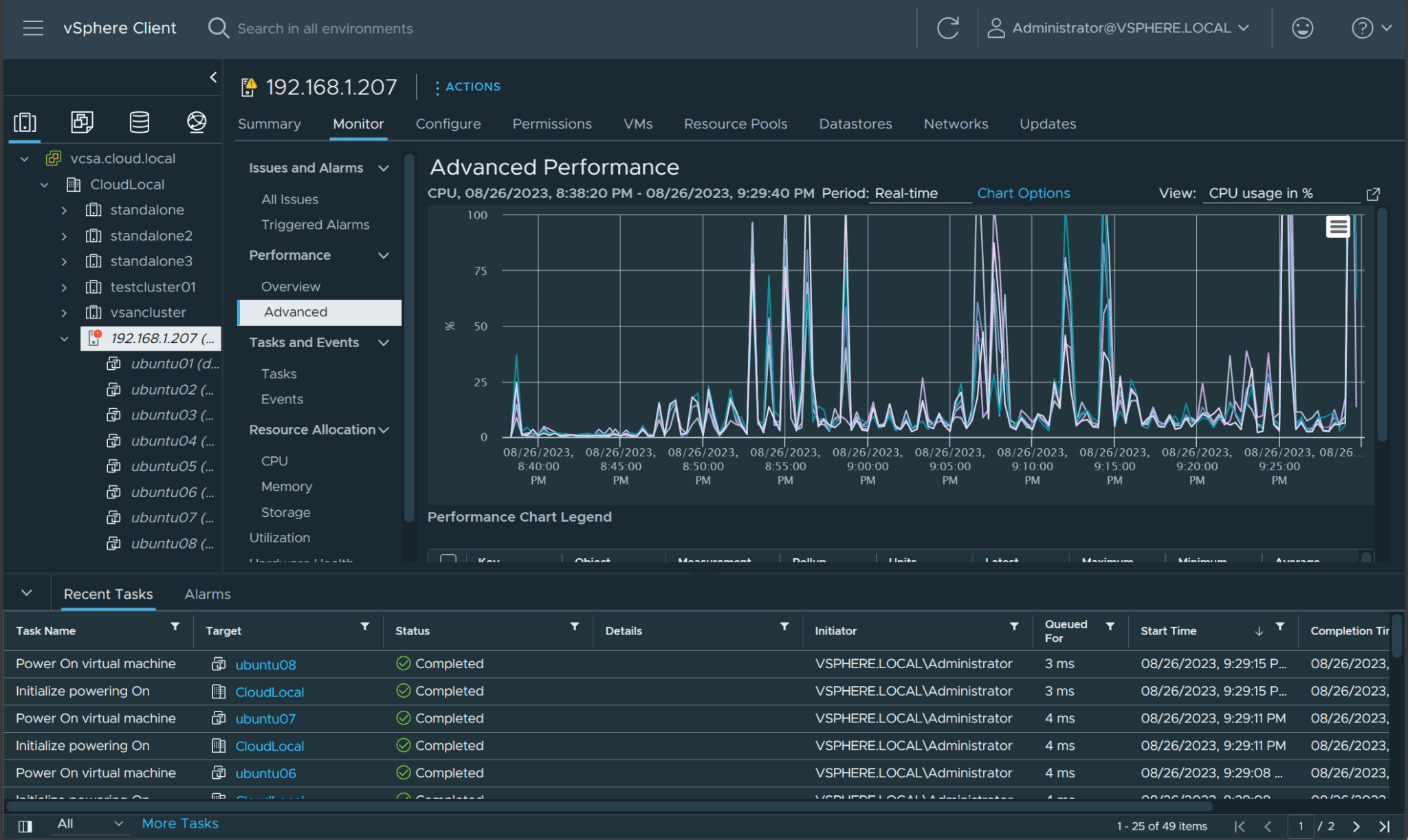Image resolution: width=1408 pixels, height=840 pixels.
Task: Toggle sort order on the Start Time column
Action: [x=1259, y=630]
